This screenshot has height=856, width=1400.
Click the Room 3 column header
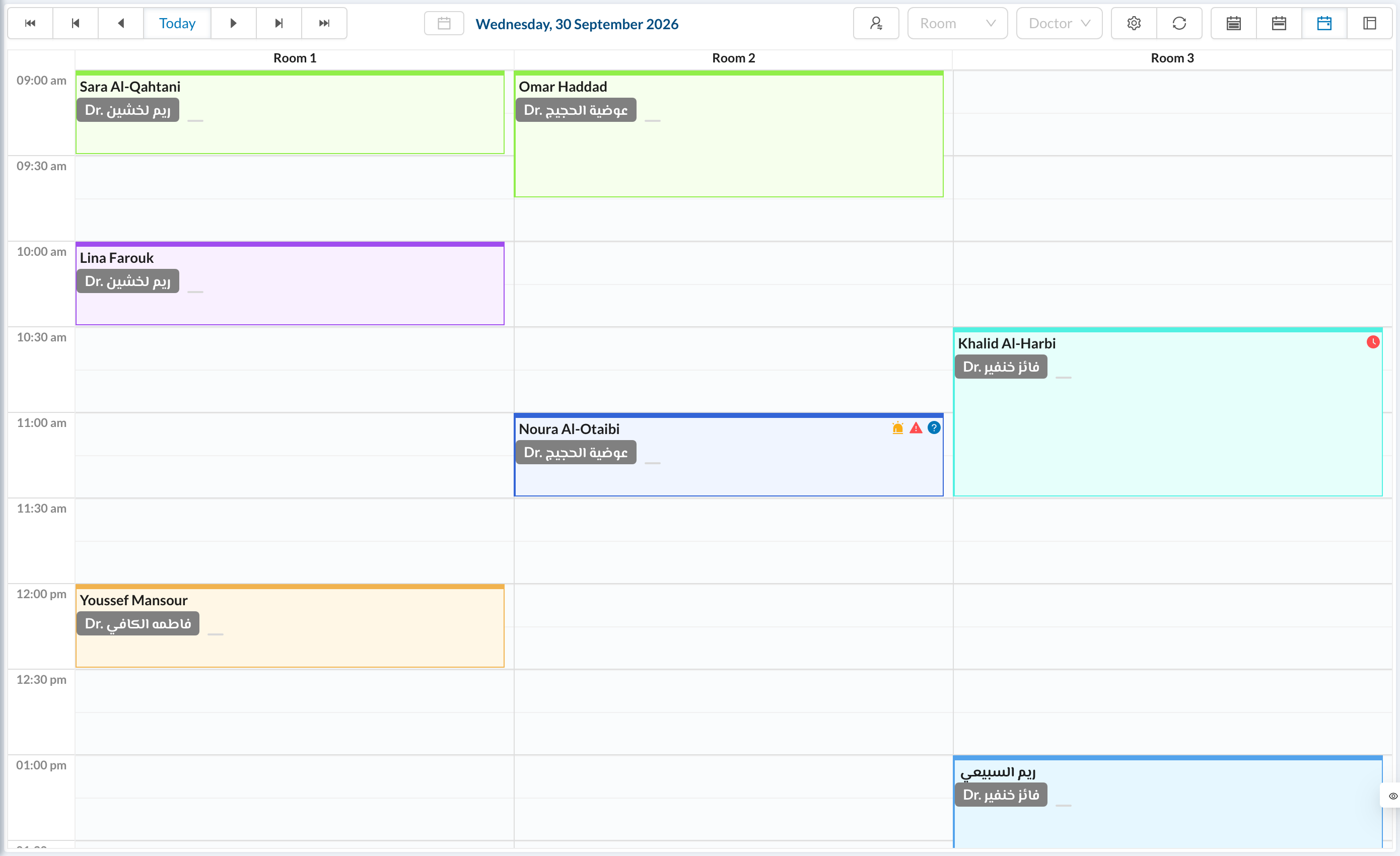point(1172,58)
